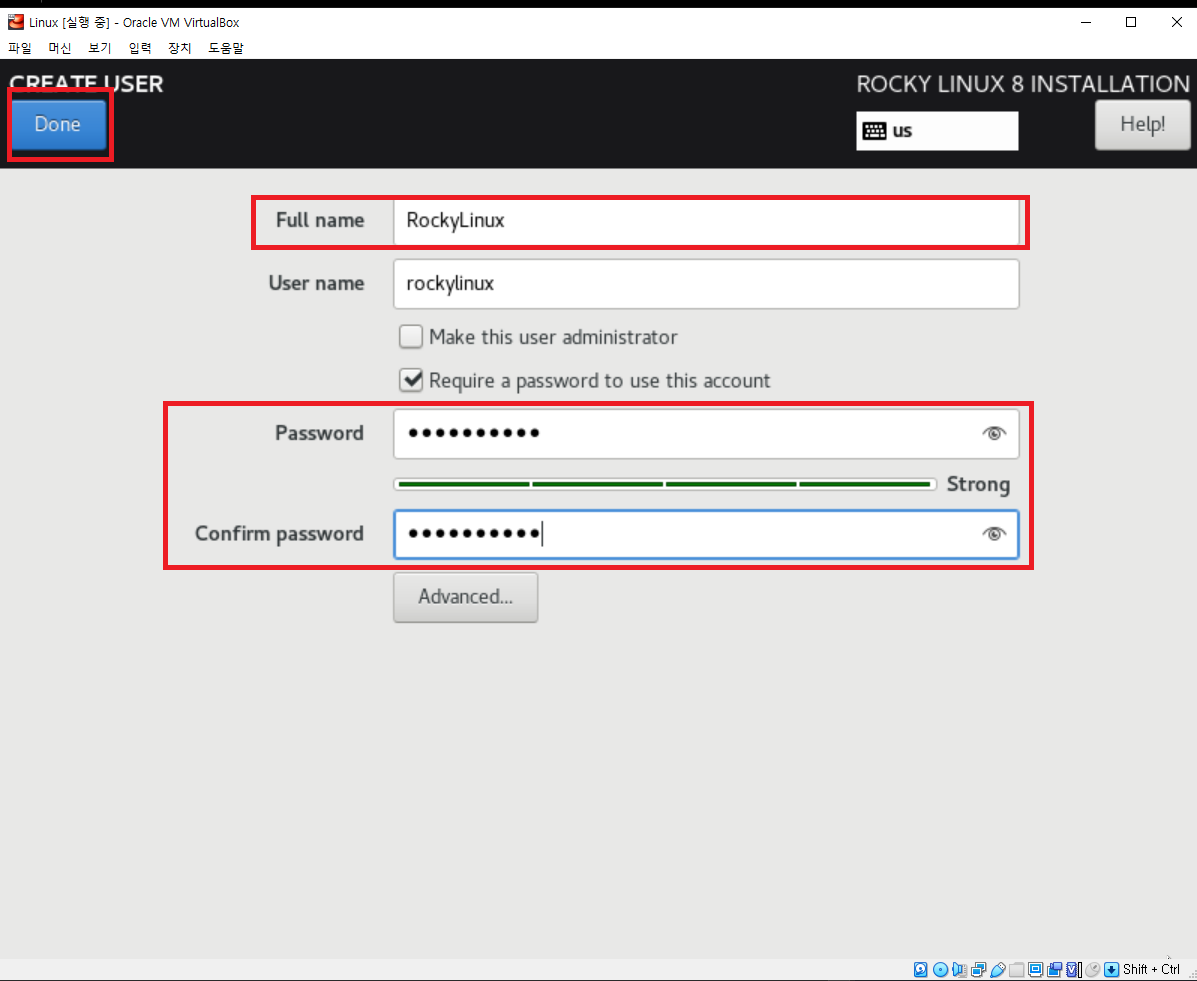Uncheck Require a password to use this account

[411, 380]
